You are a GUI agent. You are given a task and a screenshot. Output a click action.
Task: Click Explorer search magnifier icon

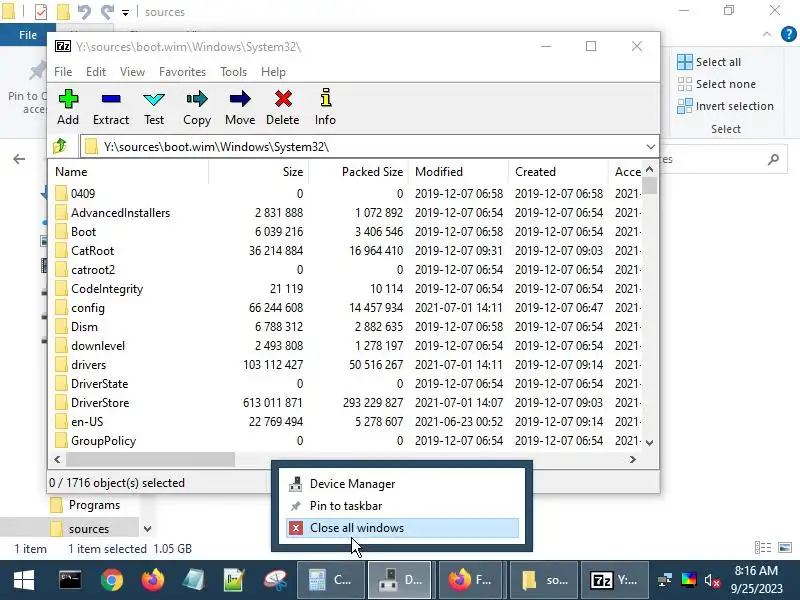tap(773, 160)
